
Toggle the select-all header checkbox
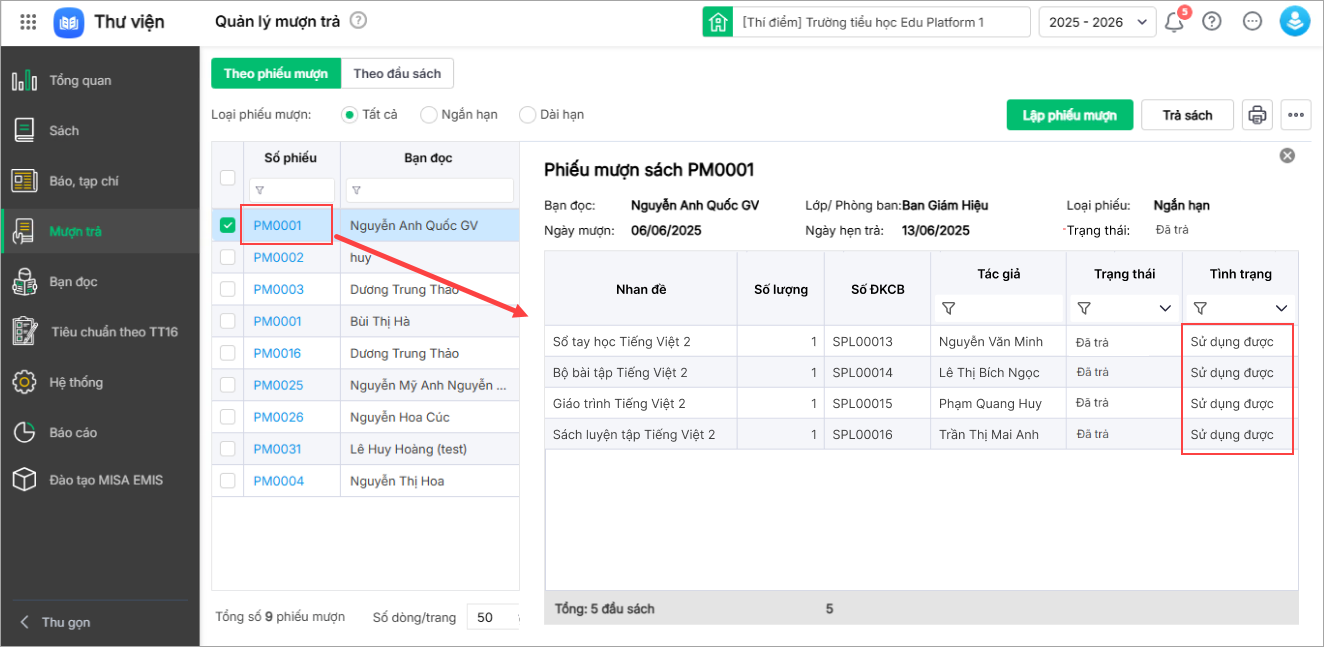227,177
